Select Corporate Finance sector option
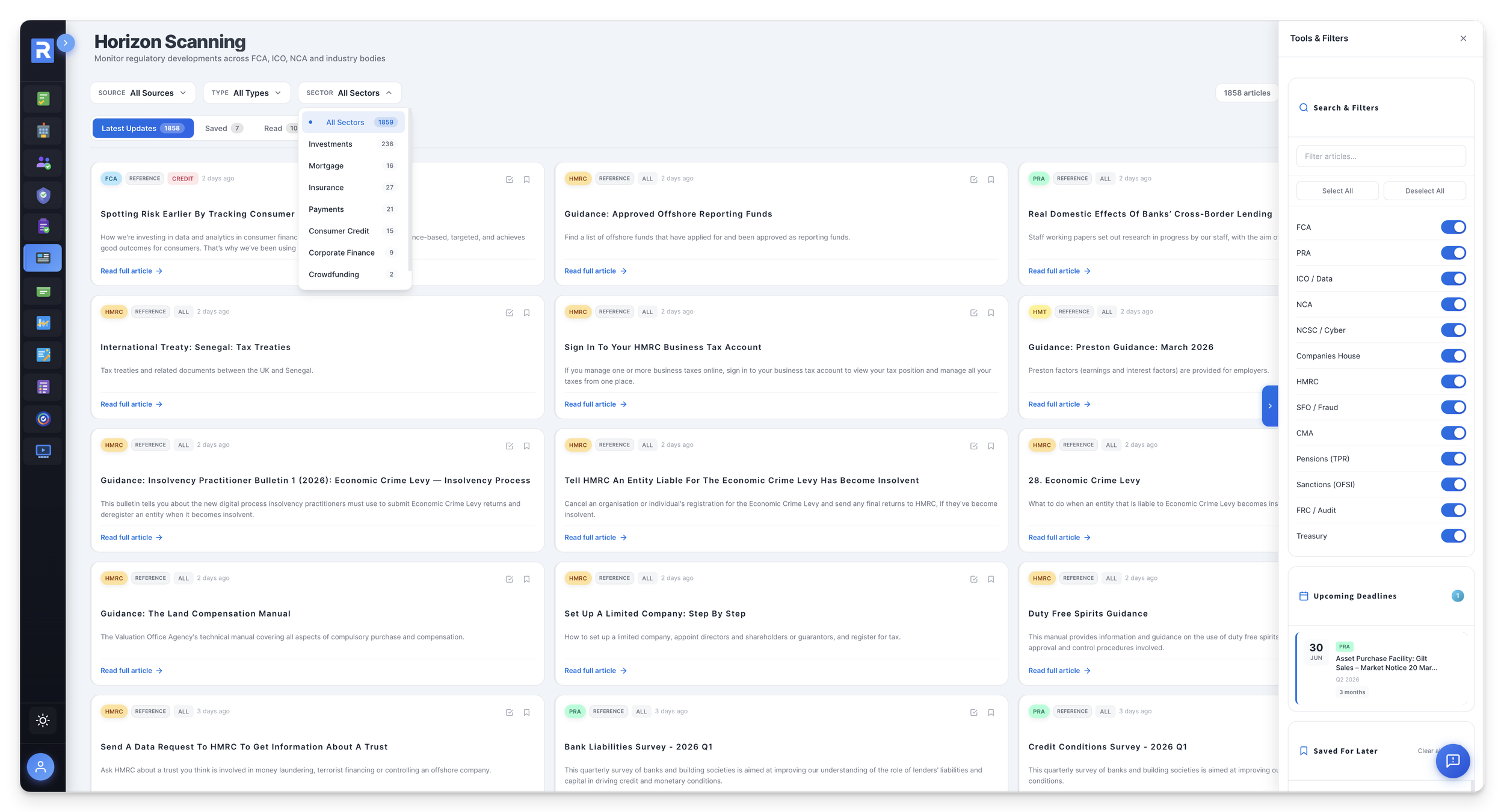1504x812 pixels. [353, 253]
